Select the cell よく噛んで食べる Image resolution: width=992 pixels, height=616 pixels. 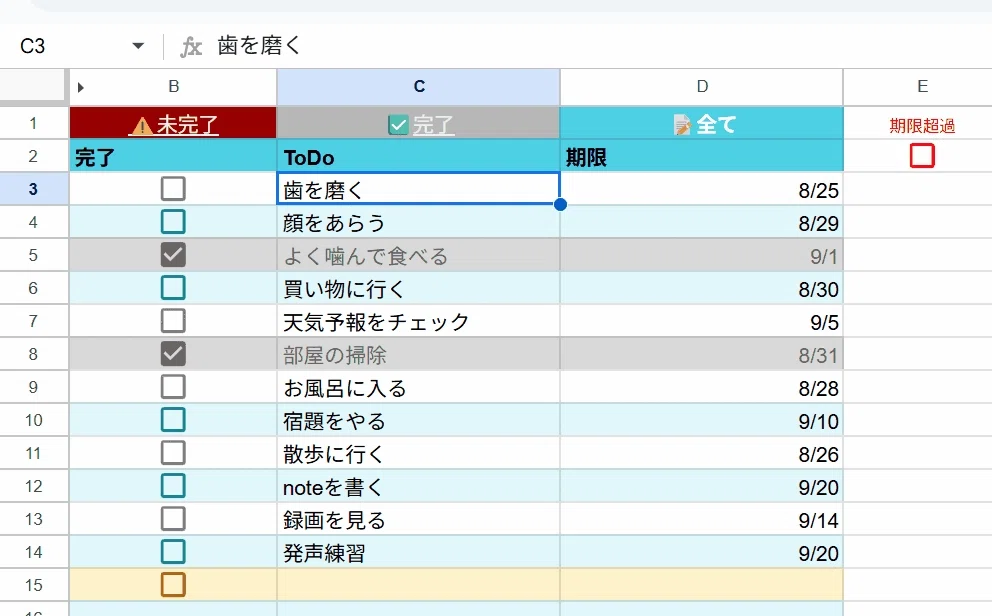pos(418,255)
